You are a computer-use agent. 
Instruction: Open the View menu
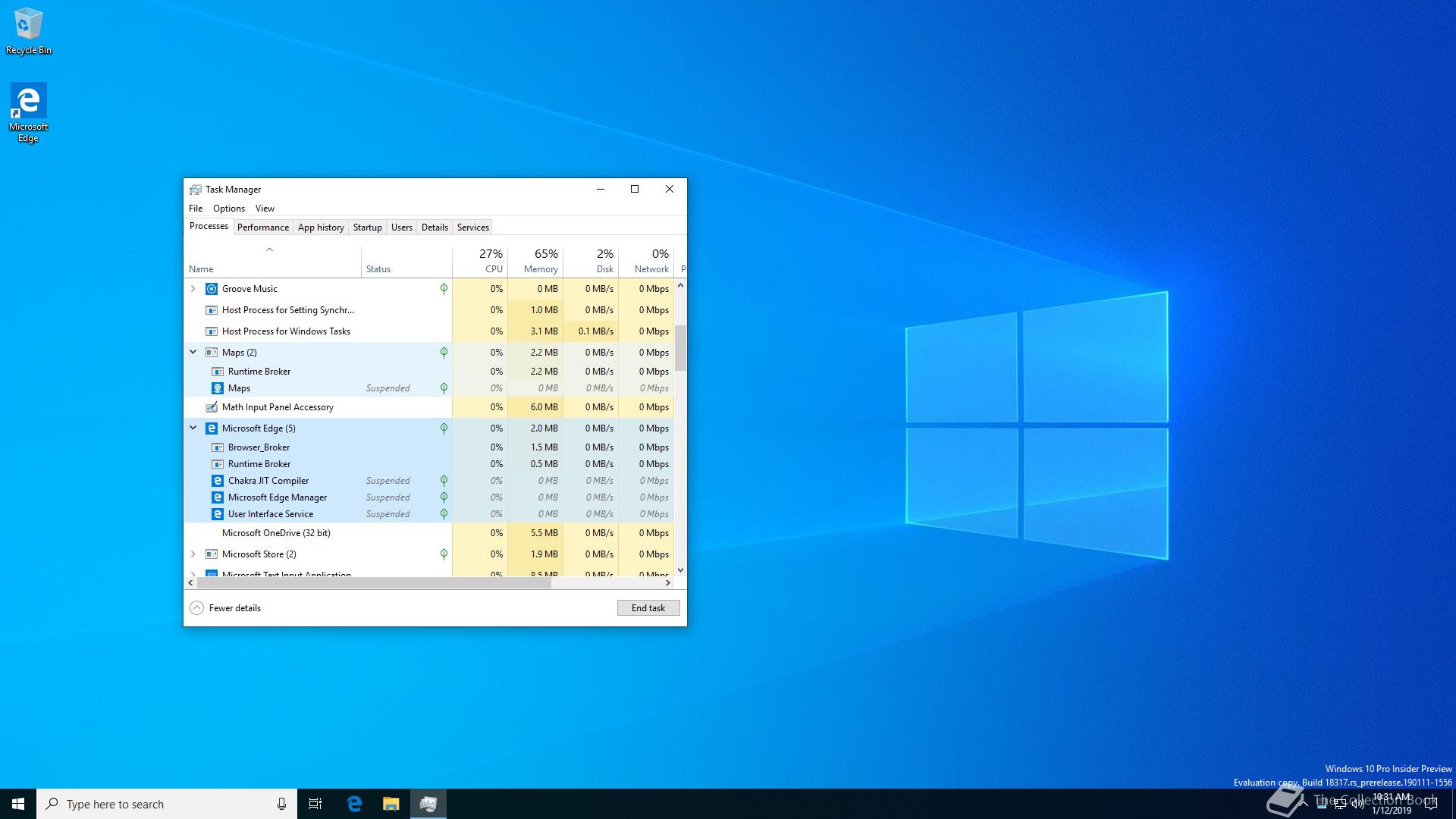(265, 209)
